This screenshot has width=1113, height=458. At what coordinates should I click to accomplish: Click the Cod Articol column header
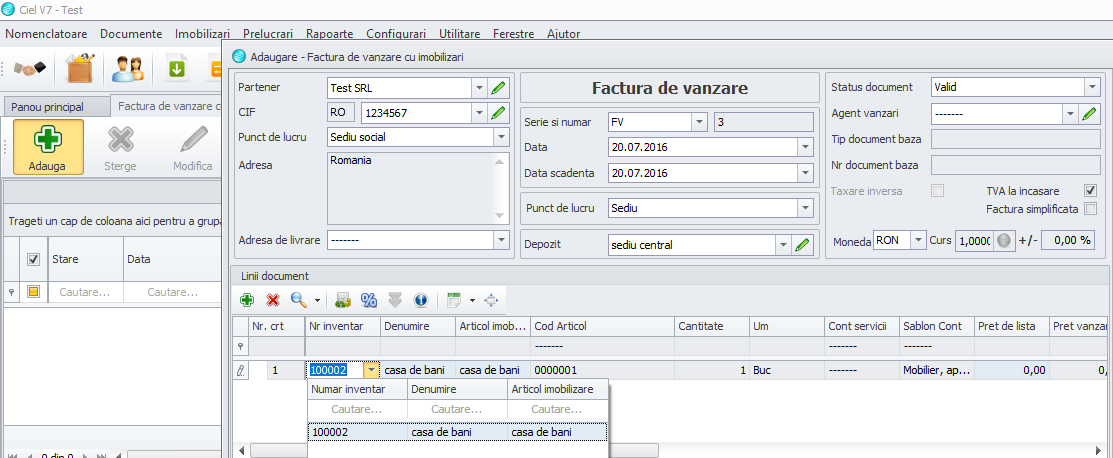[x=602, y=326]
